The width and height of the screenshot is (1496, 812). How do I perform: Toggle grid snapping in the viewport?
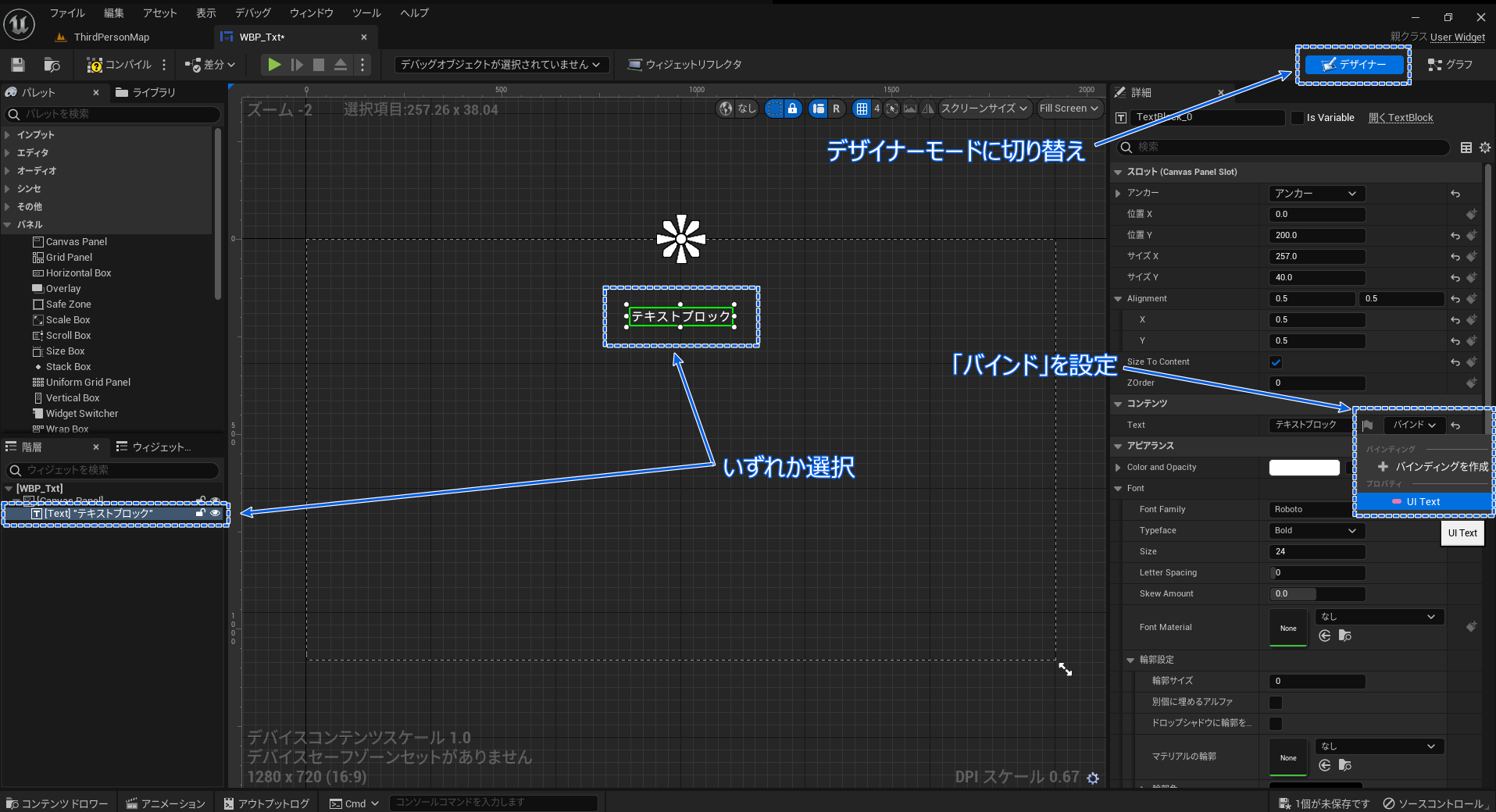pos(863,109)
